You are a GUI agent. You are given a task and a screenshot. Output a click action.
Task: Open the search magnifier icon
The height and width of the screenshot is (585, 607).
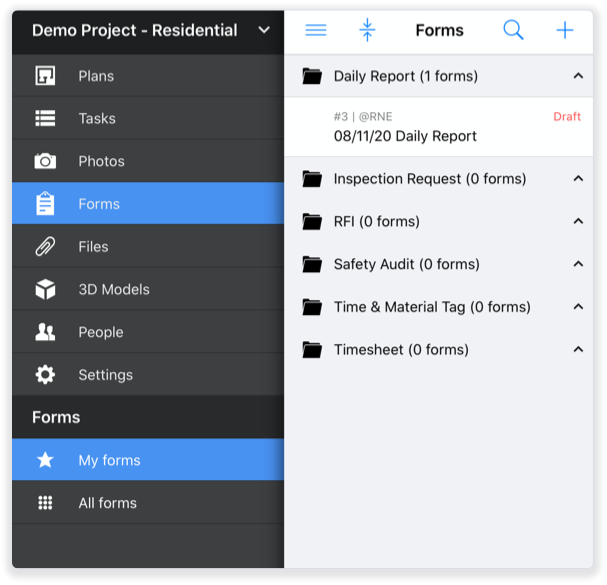tap(513, 30)
